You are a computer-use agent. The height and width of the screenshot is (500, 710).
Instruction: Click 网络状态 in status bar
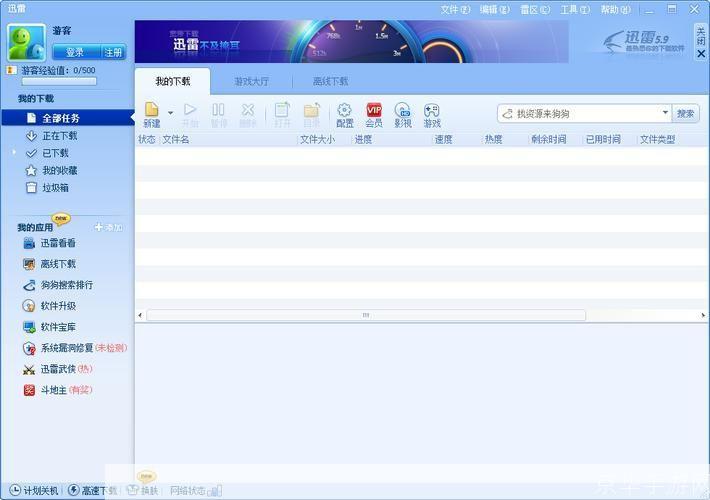point(196,490)
